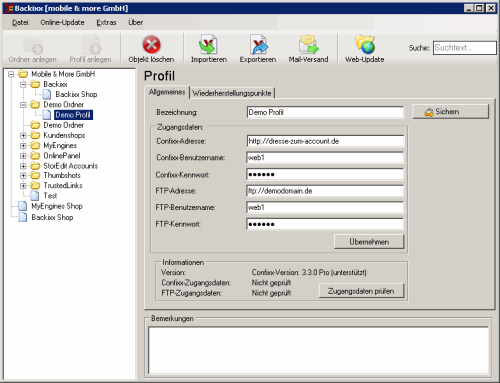This screenshot has height=383, width=500.
Task: Click the Test profile document icon
Action: [x=35, y=196]
